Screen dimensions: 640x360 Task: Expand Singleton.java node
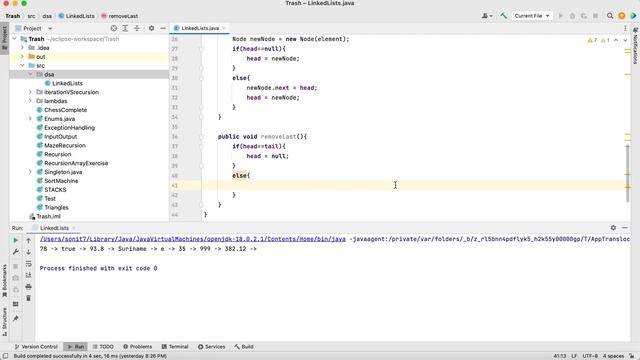coord(30,172)
